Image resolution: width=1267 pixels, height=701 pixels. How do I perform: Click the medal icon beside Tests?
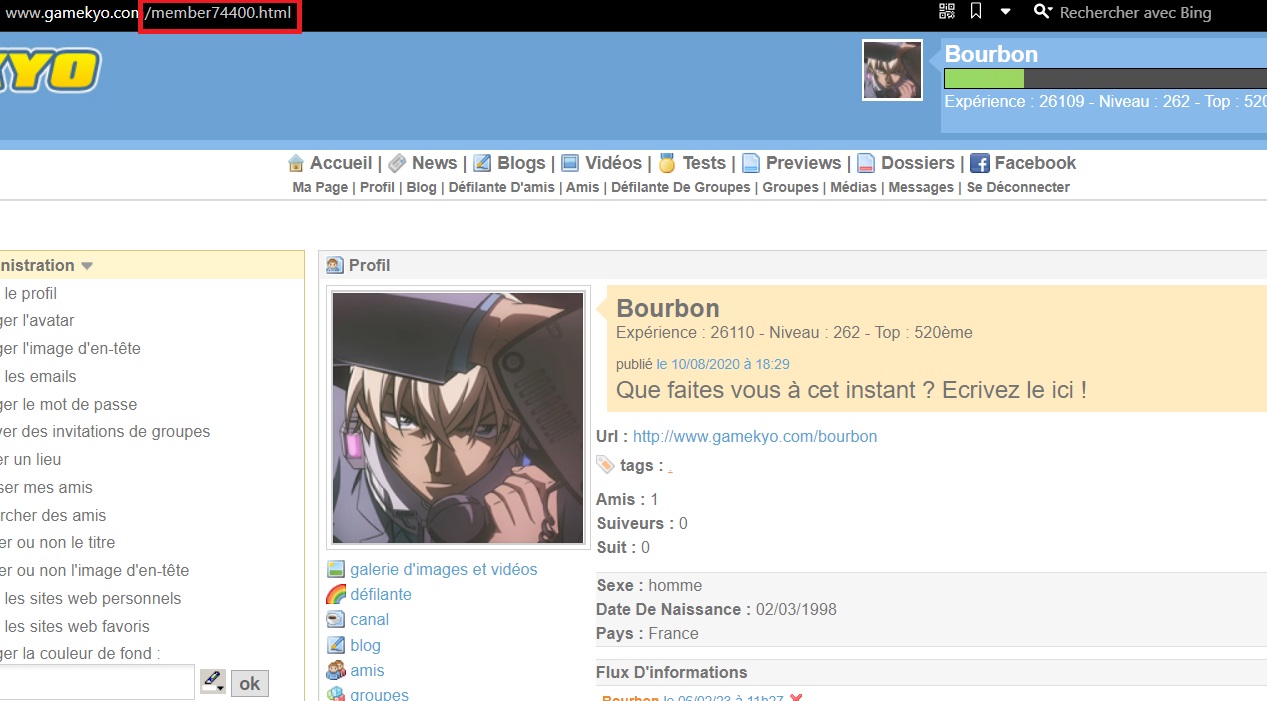pos(667,163)
